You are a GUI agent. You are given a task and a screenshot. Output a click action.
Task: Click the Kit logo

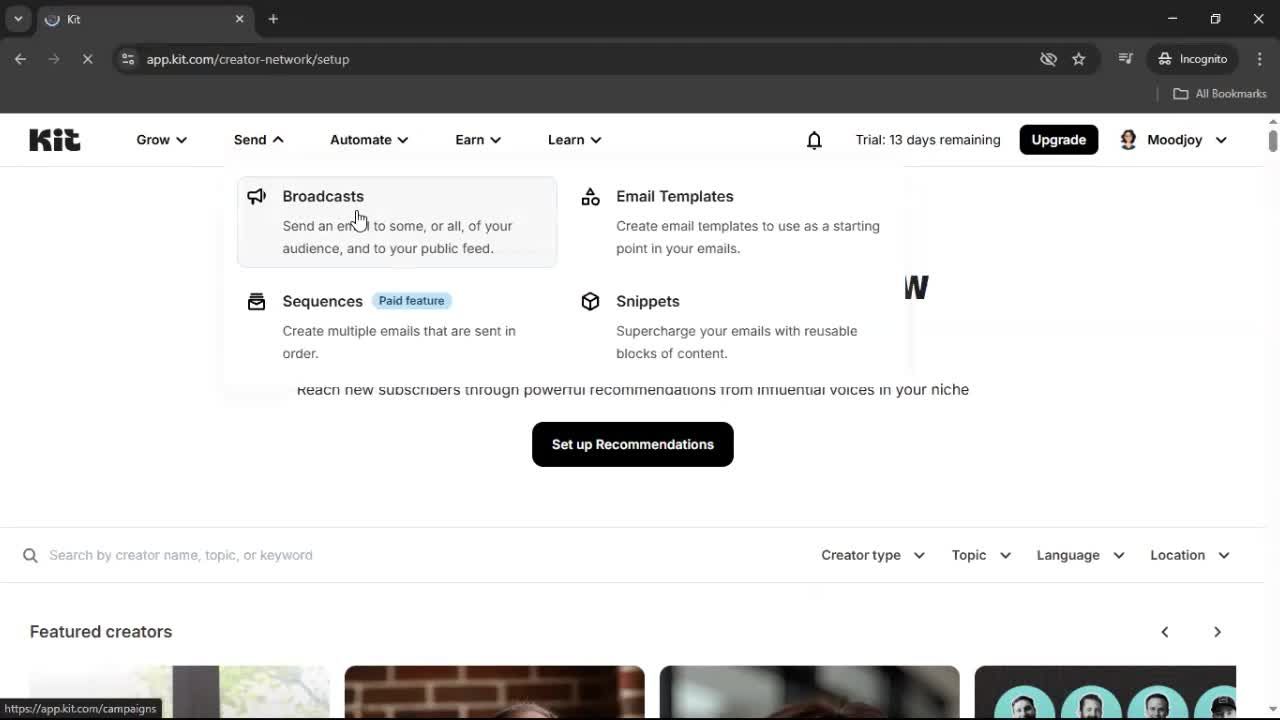[x=54, y=139]
